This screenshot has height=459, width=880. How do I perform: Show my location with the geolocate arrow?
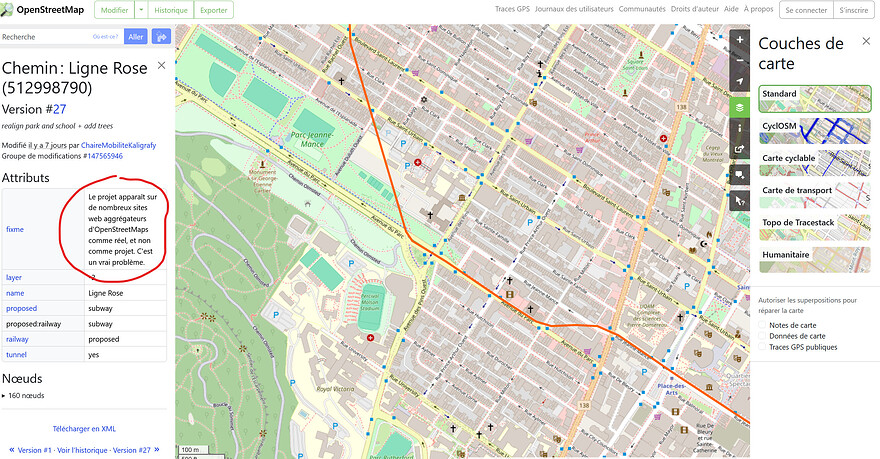(740, 81)
